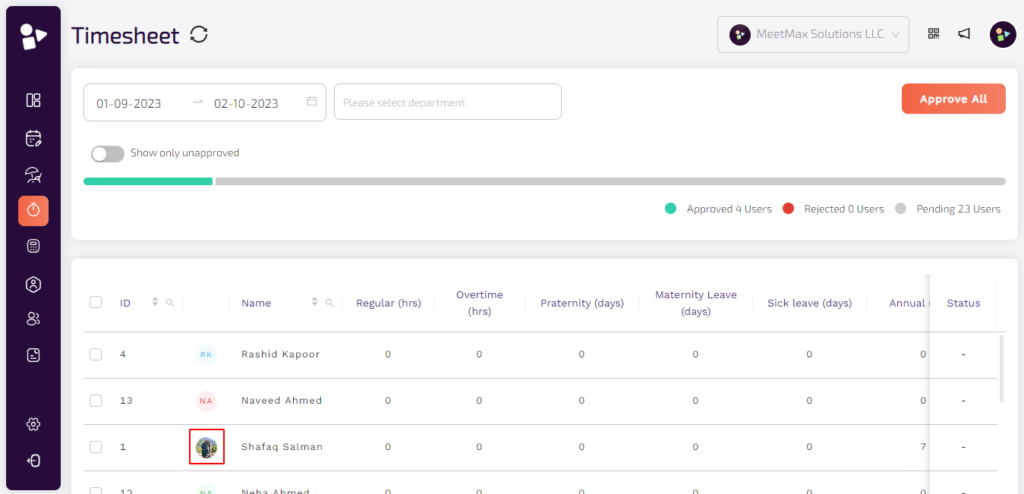Sort table by Name column arrows
Viewport: 1024px width, 494px height.
click(x=315, y=302)
